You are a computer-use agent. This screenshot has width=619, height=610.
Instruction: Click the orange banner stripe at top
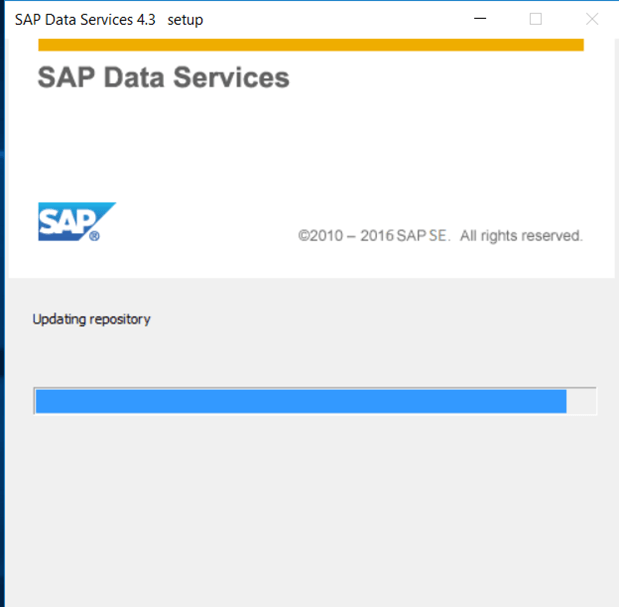click(311, 45)
